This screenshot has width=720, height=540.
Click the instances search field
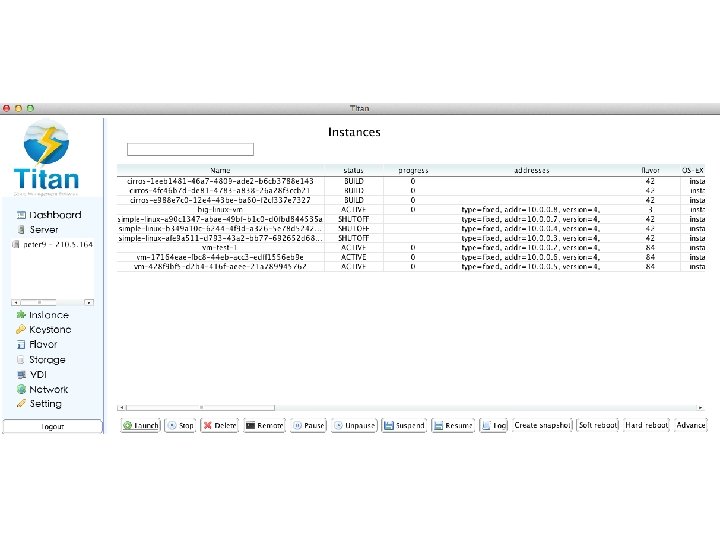(x=190, y=149)
